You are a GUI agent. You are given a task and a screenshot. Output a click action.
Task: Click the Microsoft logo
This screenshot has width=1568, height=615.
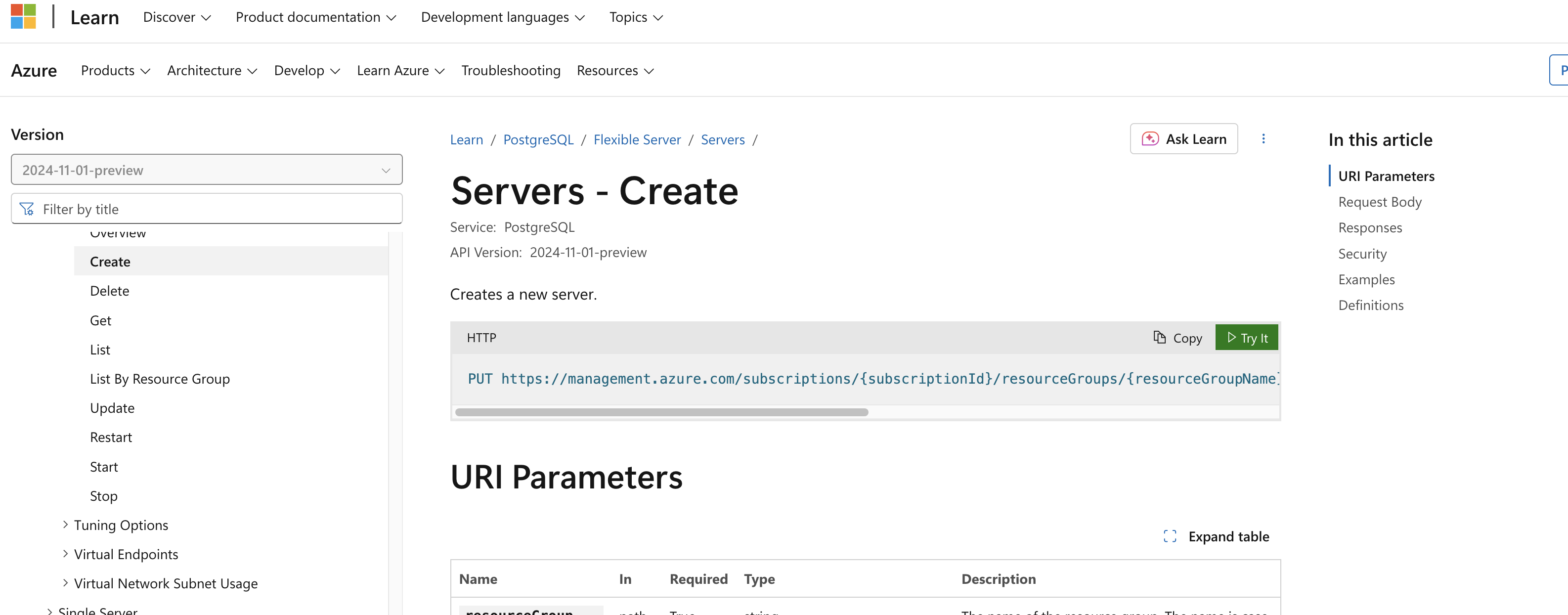(x=23, y=16)
